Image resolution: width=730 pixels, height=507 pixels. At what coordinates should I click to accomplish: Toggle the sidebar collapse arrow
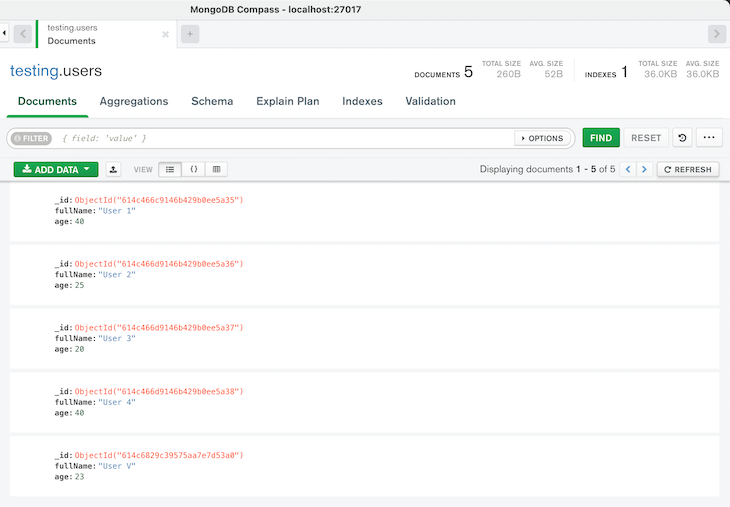tap(4, 34)
